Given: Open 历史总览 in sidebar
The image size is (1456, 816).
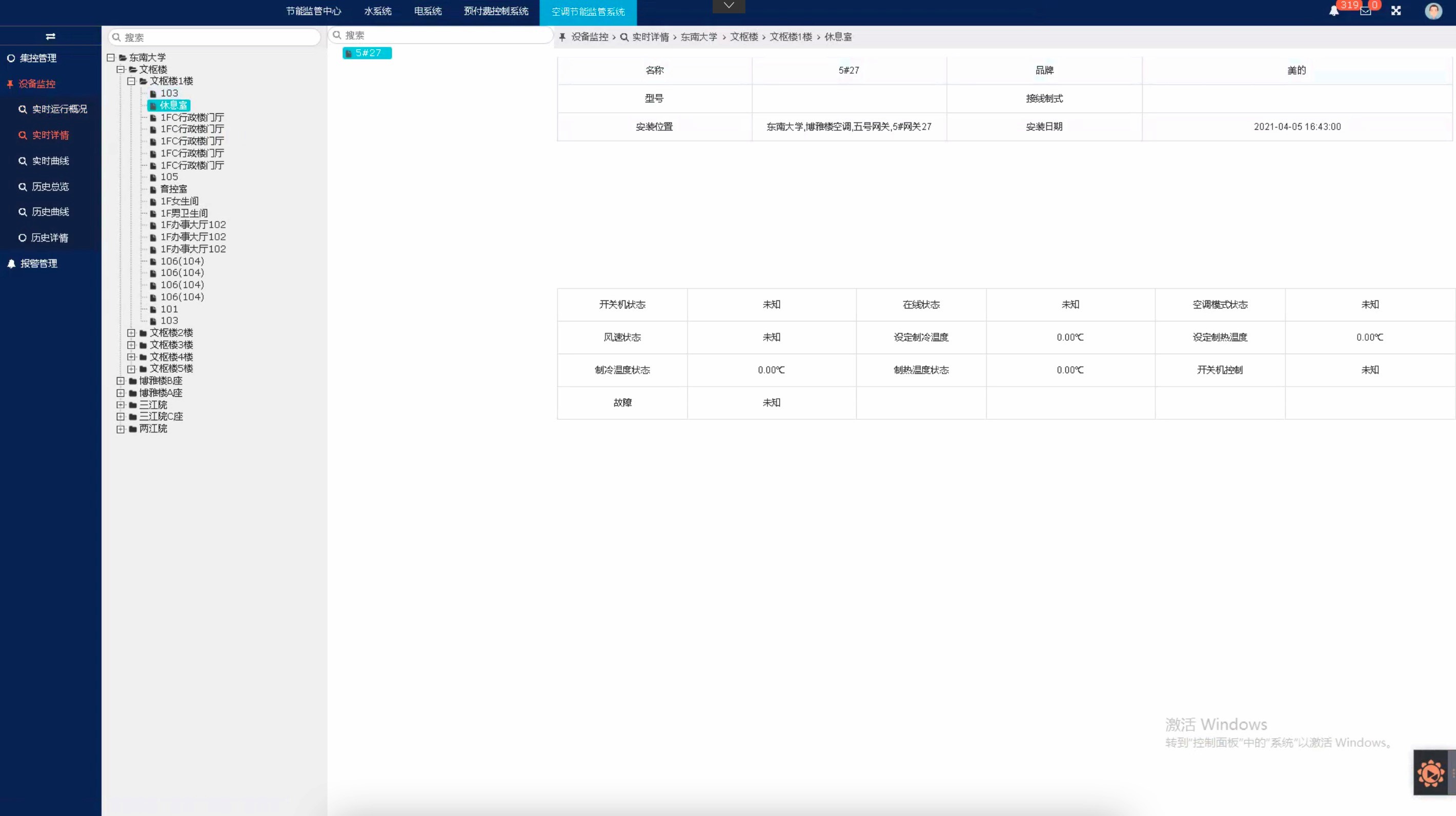Looking at the screenshot, I should click(x=50, y=187).
